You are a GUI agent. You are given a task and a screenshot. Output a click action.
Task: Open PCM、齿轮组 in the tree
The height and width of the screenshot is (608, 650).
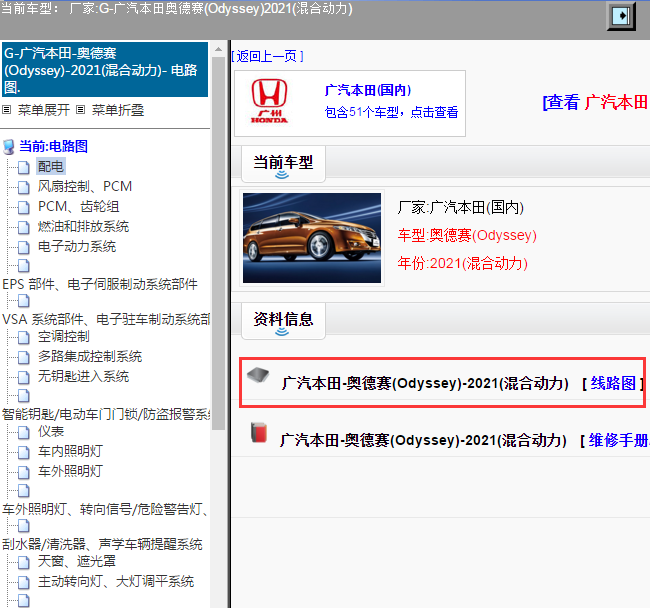pos(78,206)
